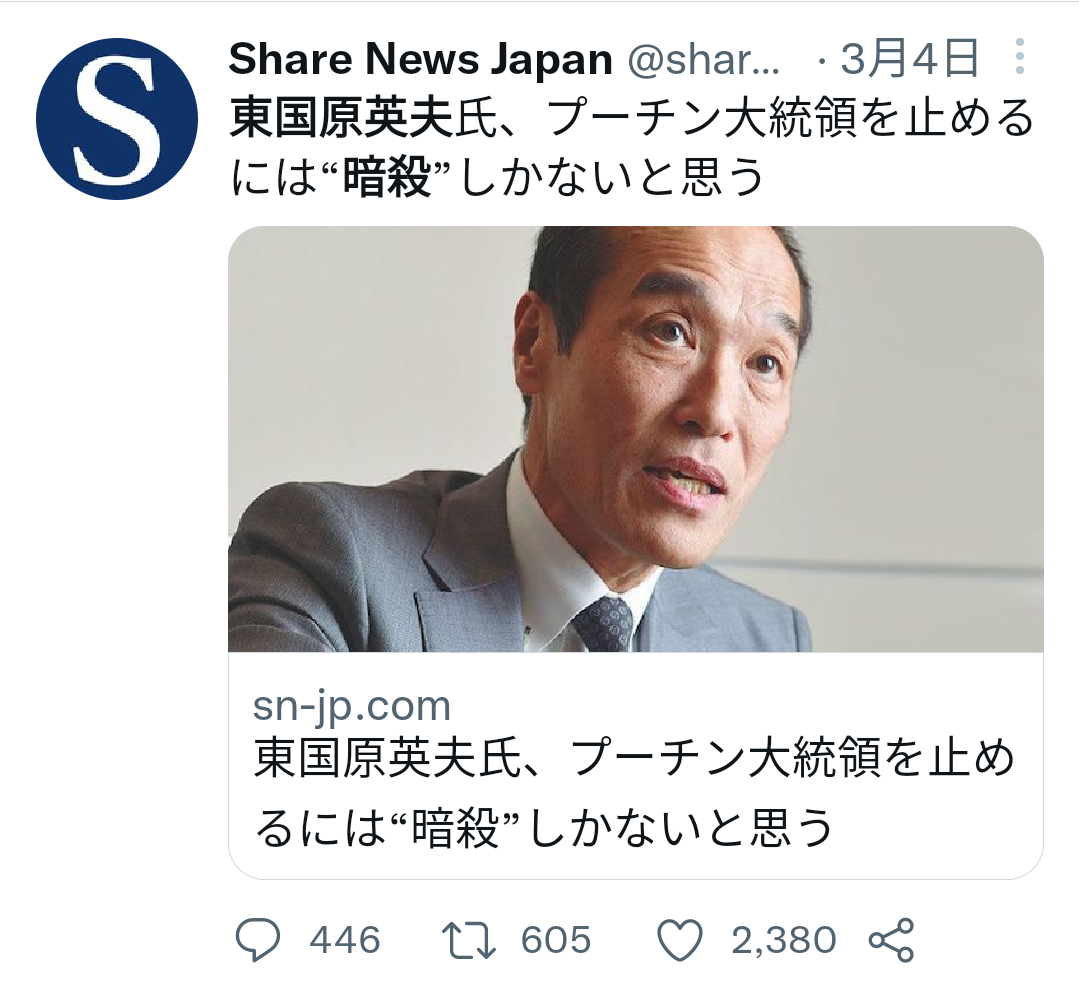Open the share icon for this tweet
This screenshot has width=1079, height=982.
pyautogui.click(x=891, y=939)
